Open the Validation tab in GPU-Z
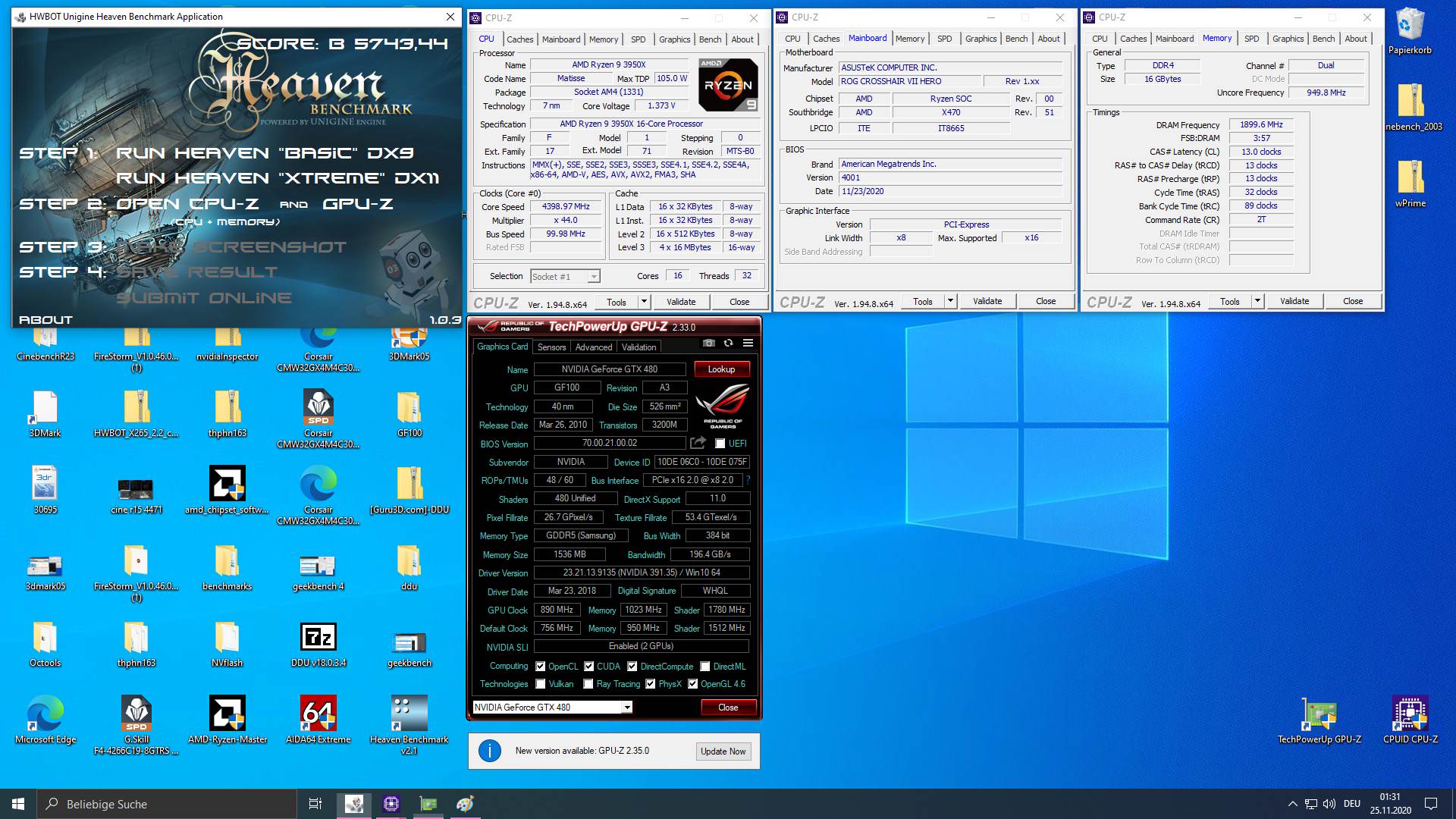Screen dimensions: 1456x819 click(x=639, y=347)
